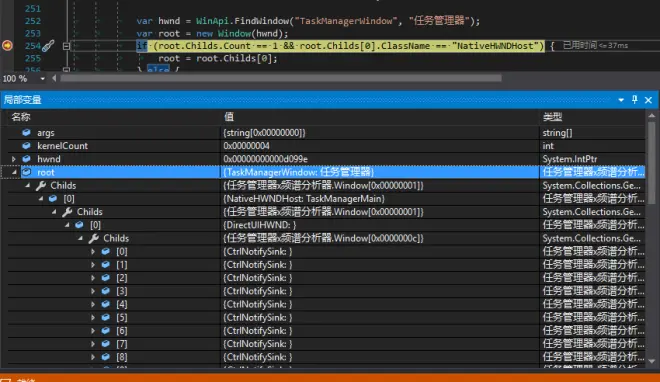660x382 pixels.
Task: Expand CtrlNotifySink item [4]
Action: (x=93, y=304)
